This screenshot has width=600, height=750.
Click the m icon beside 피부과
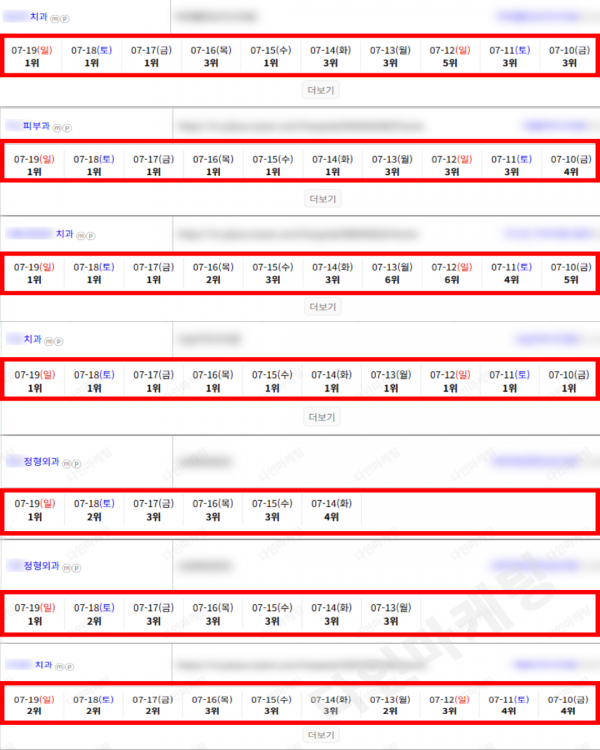click(57, 128)
